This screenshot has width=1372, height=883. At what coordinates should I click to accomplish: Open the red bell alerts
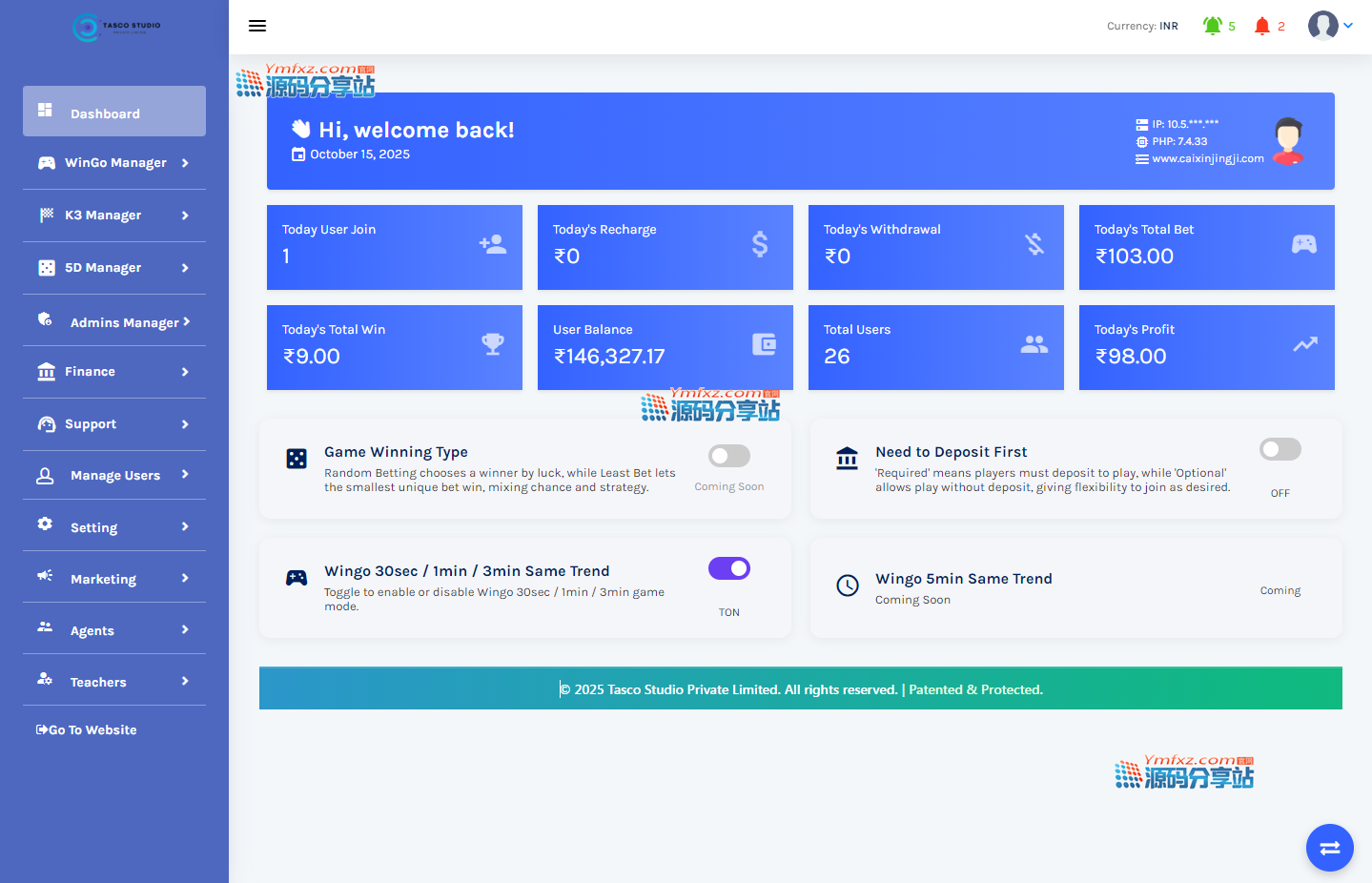(1262, 26)
